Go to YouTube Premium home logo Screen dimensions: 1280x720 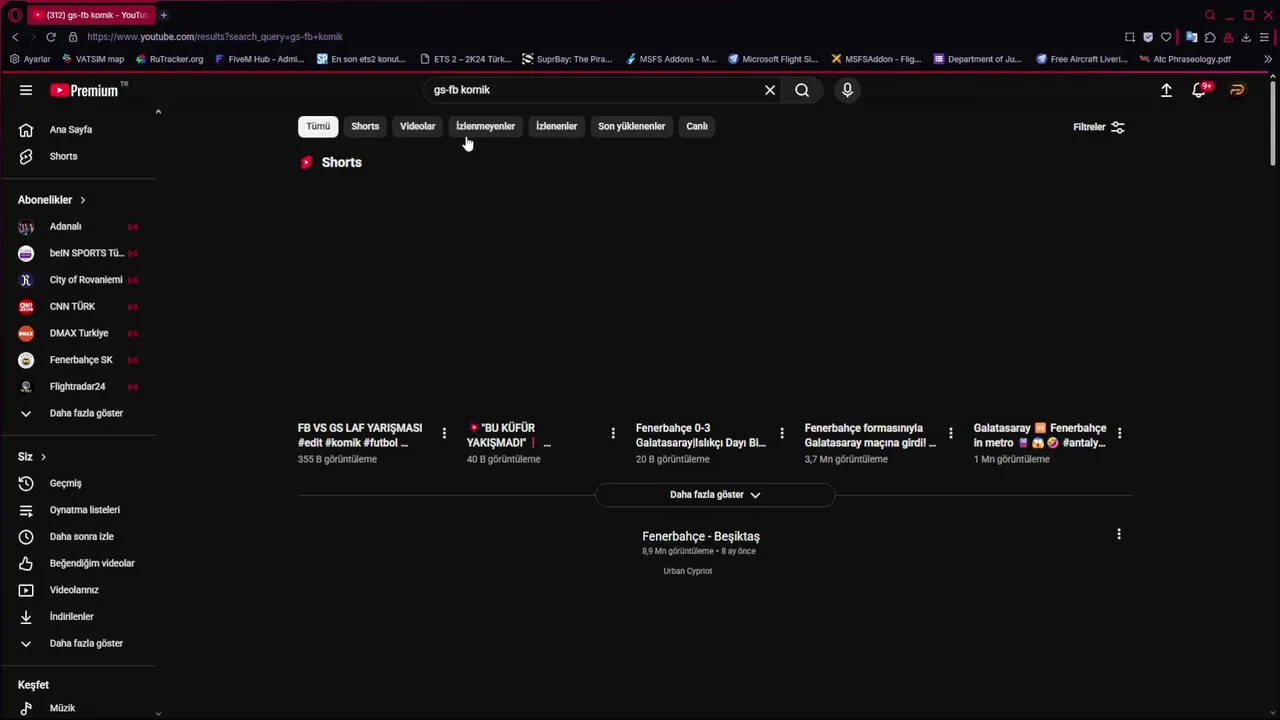point(85,90)
